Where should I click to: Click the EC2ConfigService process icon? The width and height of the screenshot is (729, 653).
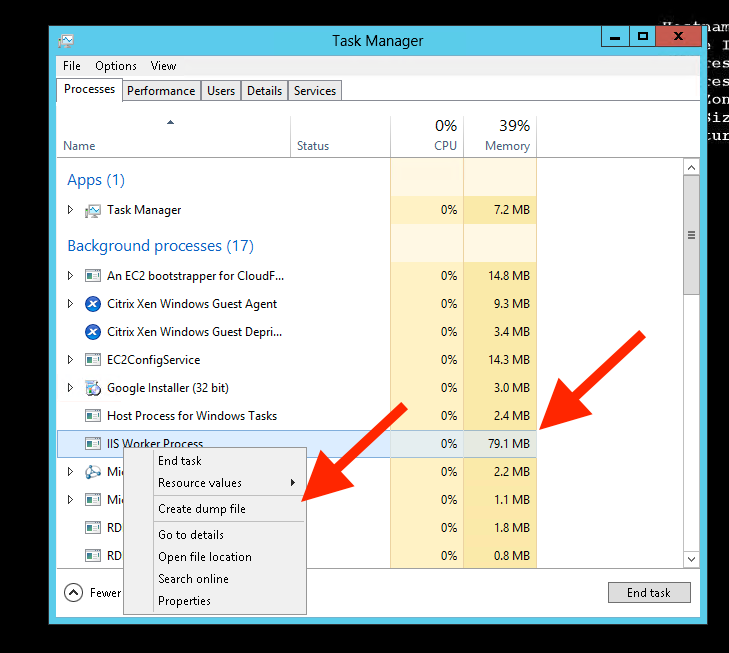[93, 360]
